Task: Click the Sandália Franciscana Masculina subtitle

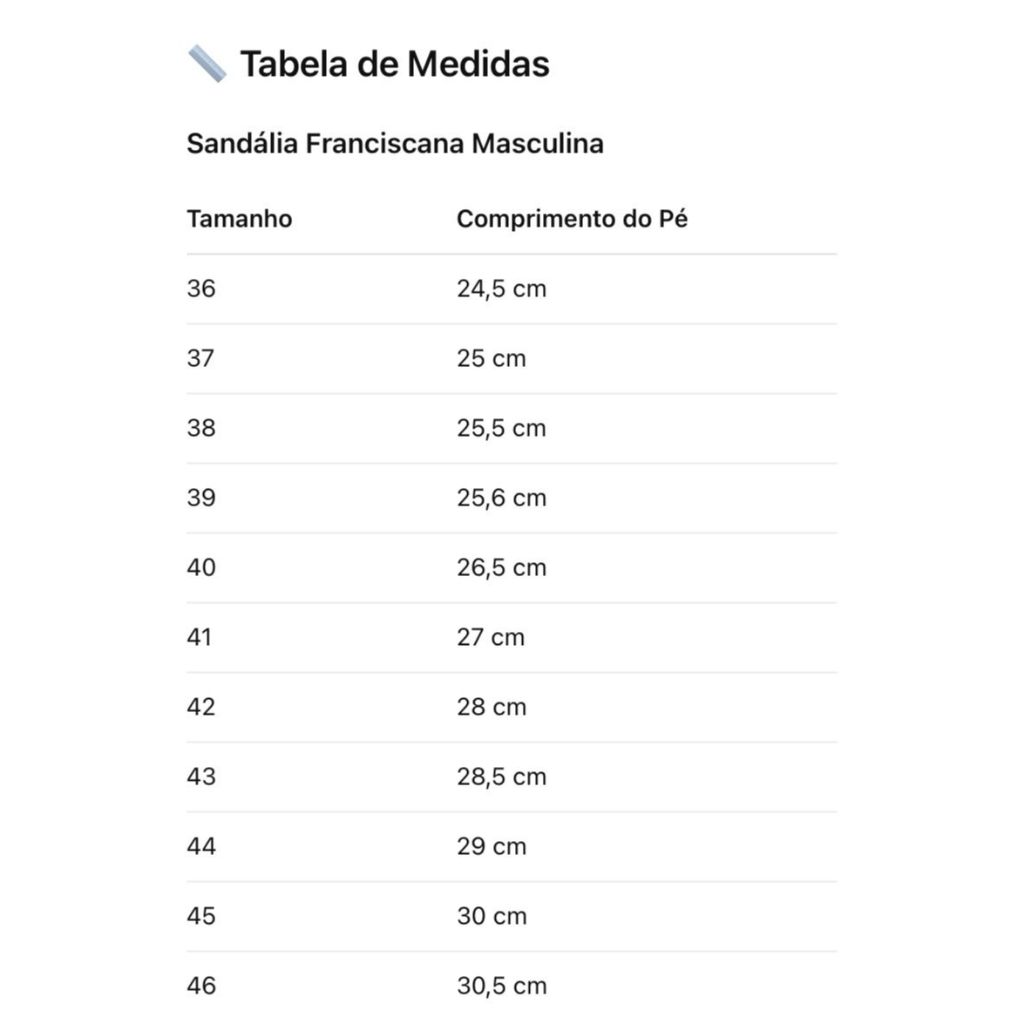Action: pos(395,144)
